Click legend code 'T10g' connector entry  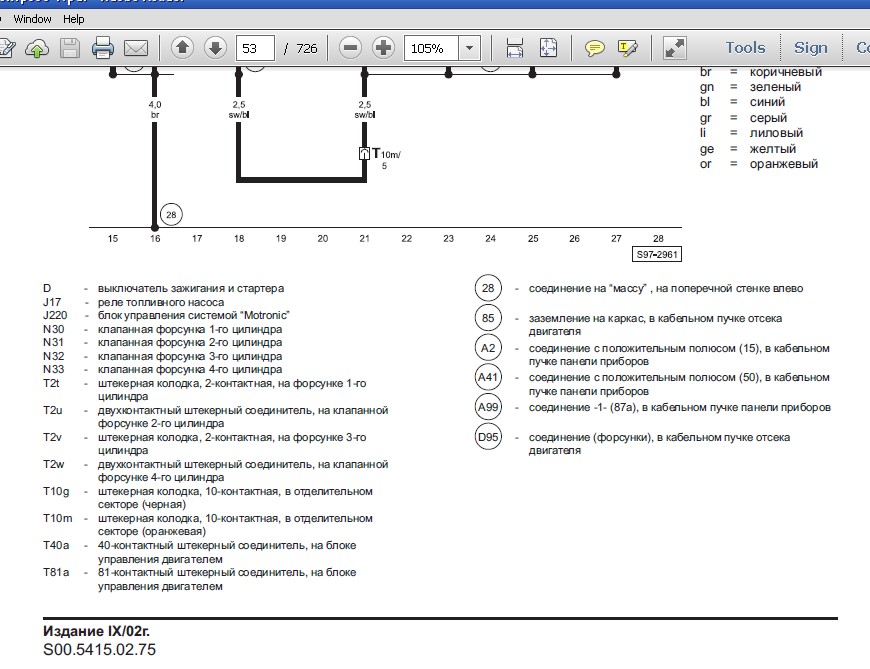(56, 491)
